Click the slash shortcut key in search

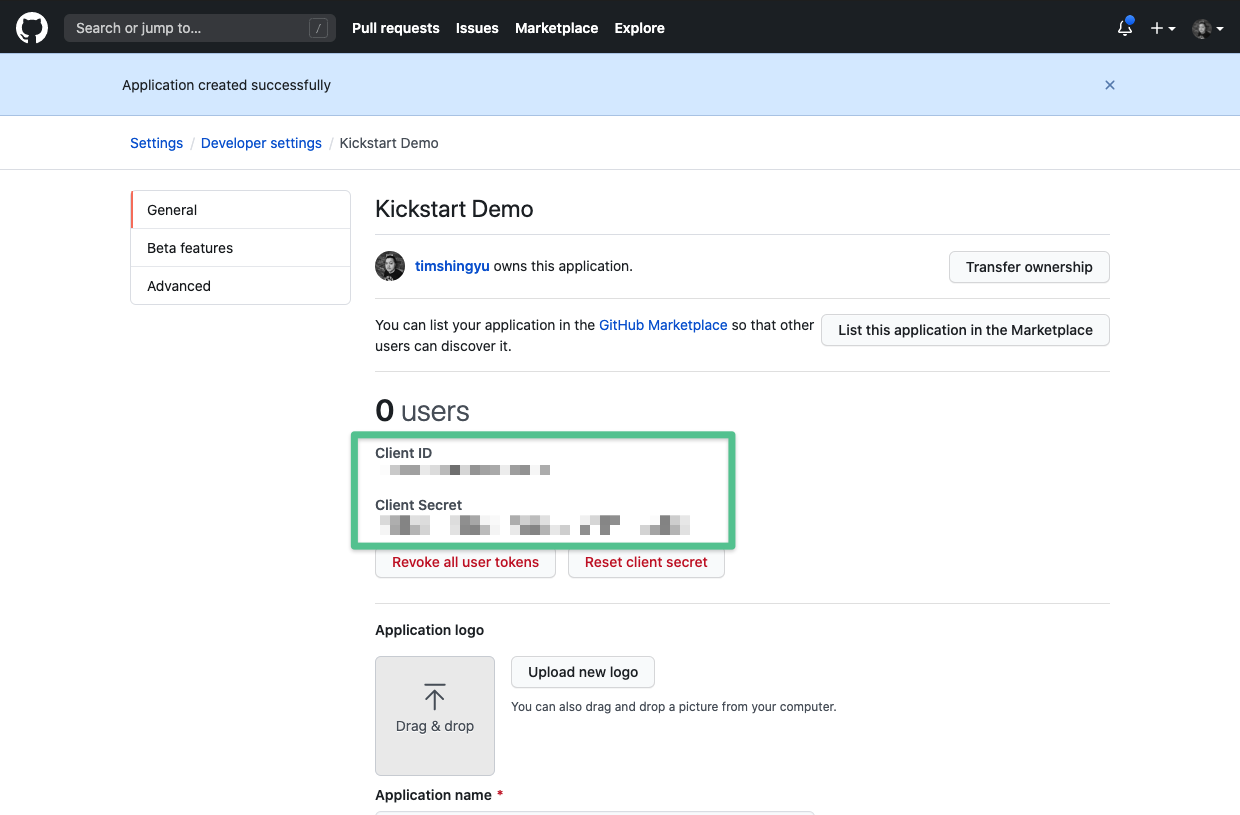(318, 28)
